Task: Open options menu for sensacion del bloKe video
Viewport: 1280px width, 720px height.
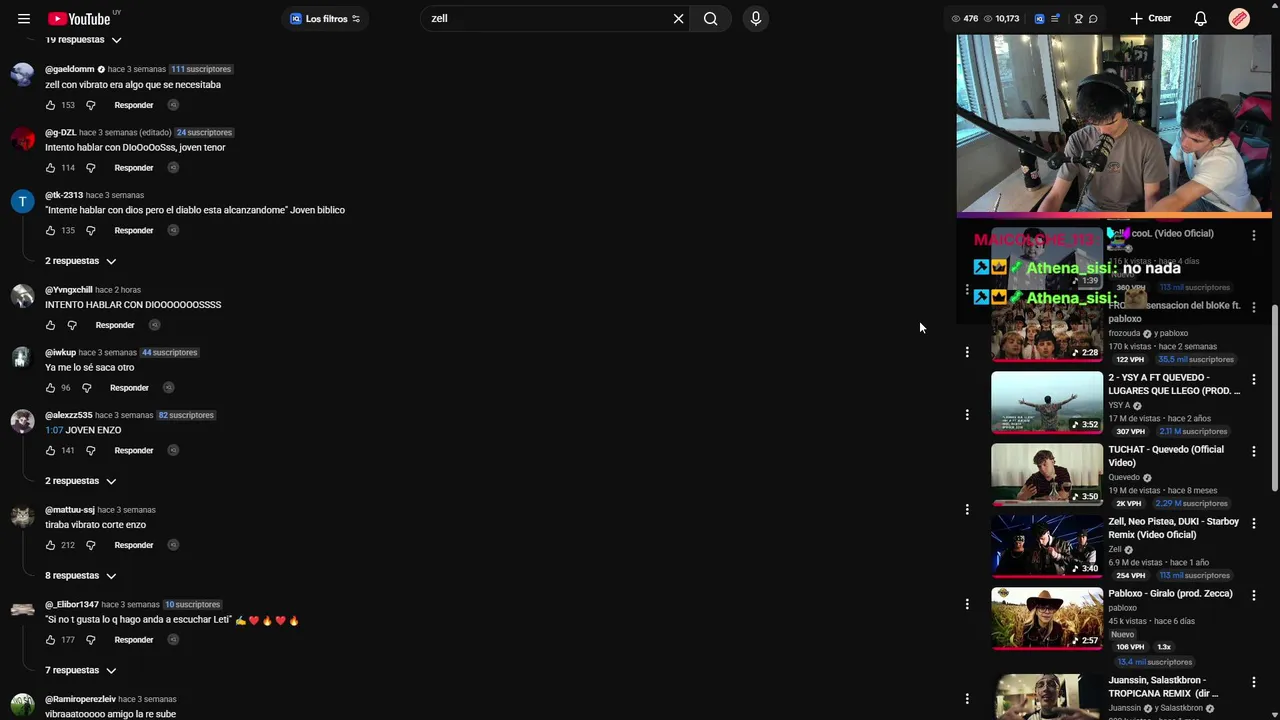Action: [x=1253, y=308]
